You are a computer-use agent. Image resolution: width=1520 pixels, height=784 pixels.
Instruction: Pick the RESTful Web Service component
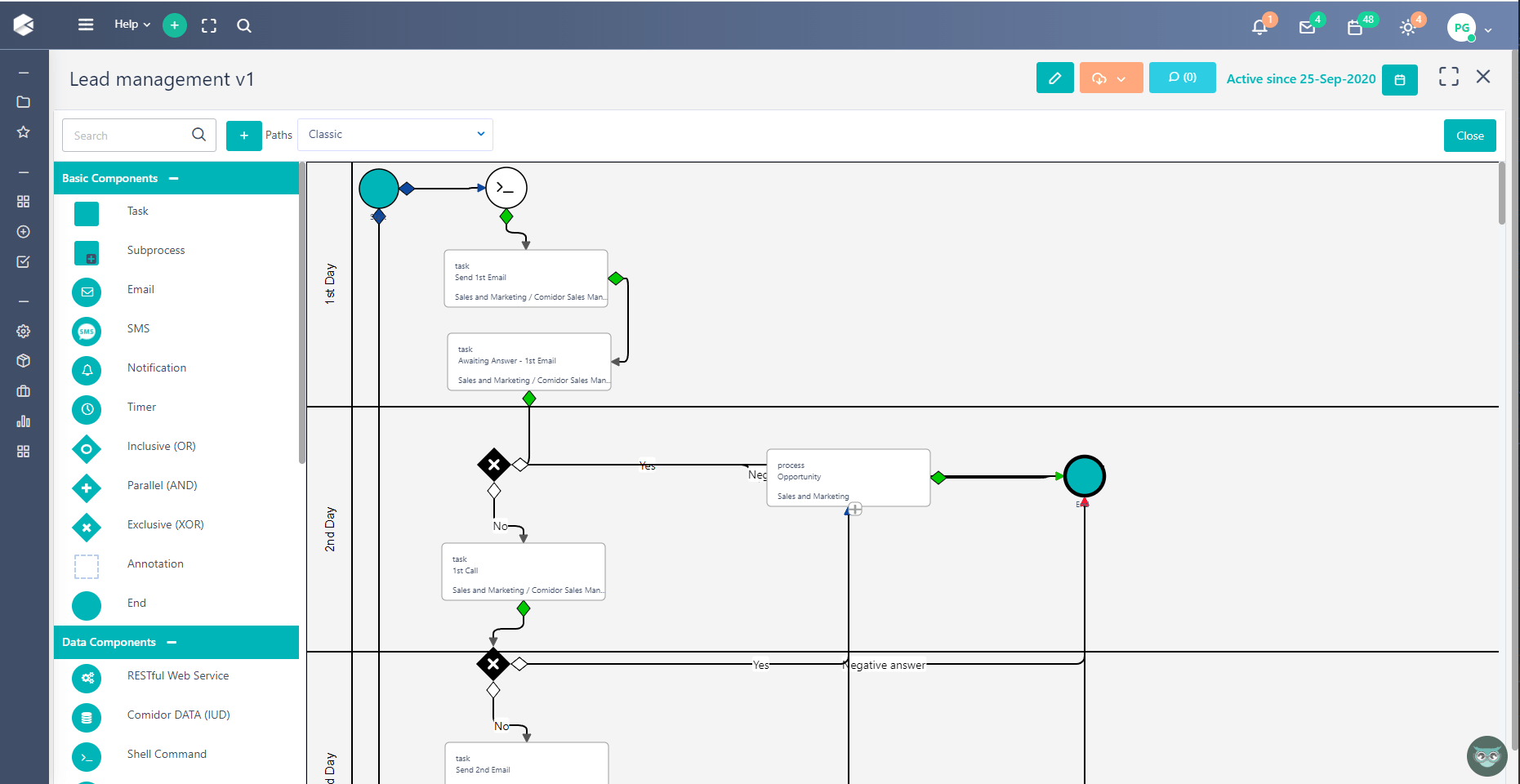87,678
